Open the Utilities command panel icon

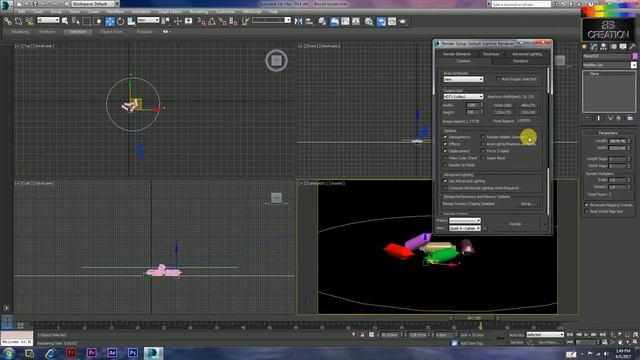632,47
